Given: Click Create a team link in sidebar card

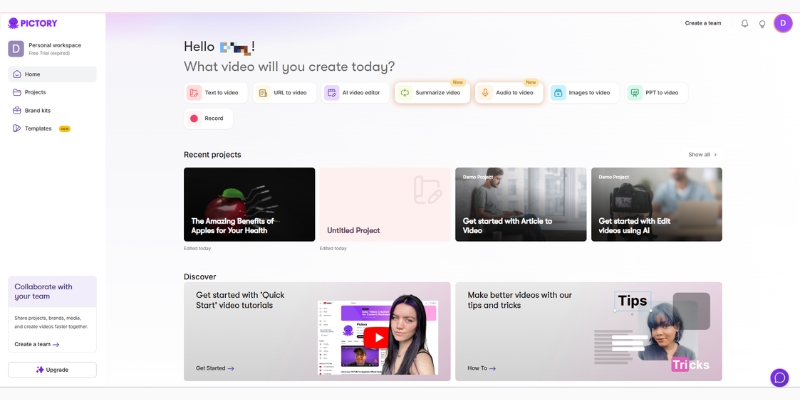Looking at the screenshot, I should pos(37,344).
